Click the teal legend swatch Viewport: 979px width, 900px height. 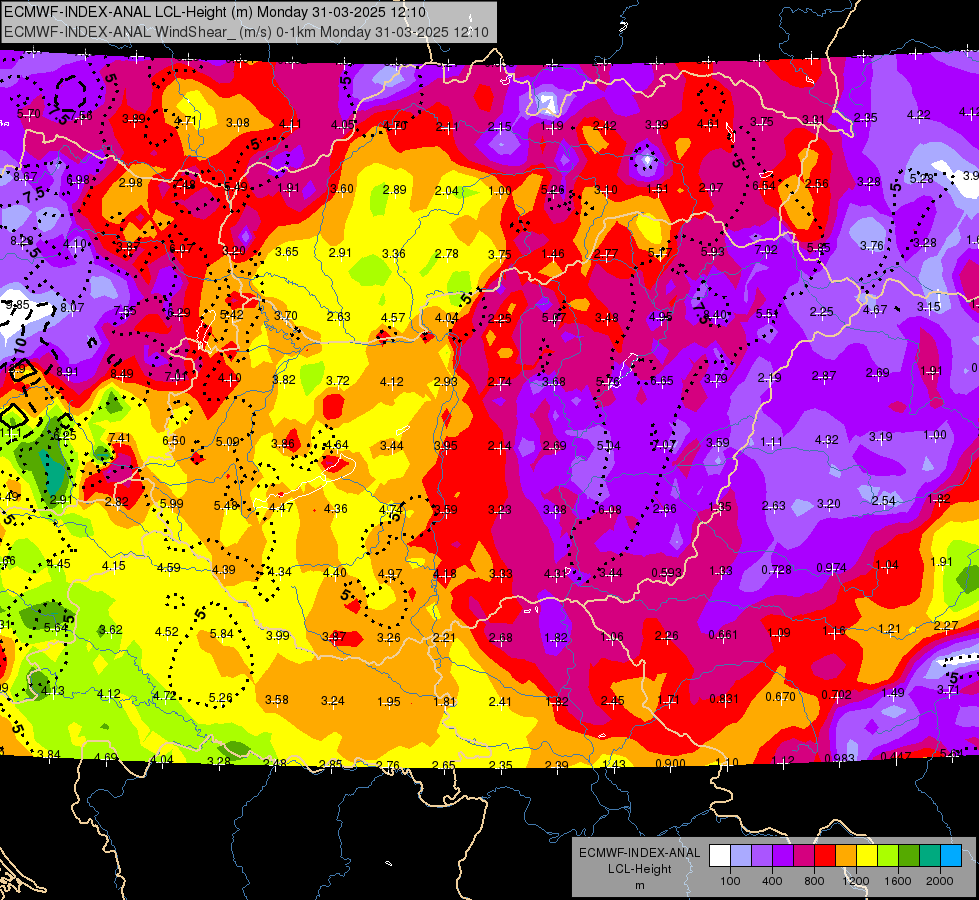coord(930,856)
